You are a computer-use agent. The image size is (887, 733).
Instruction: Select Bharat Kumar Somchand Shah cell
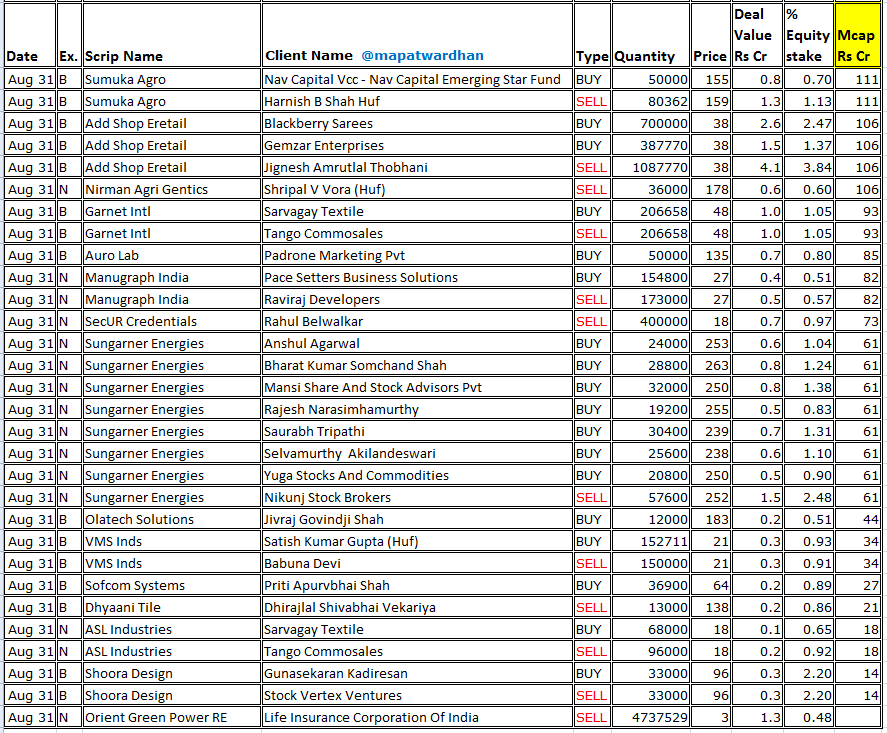pyautogui.click(x=417, y=366)
